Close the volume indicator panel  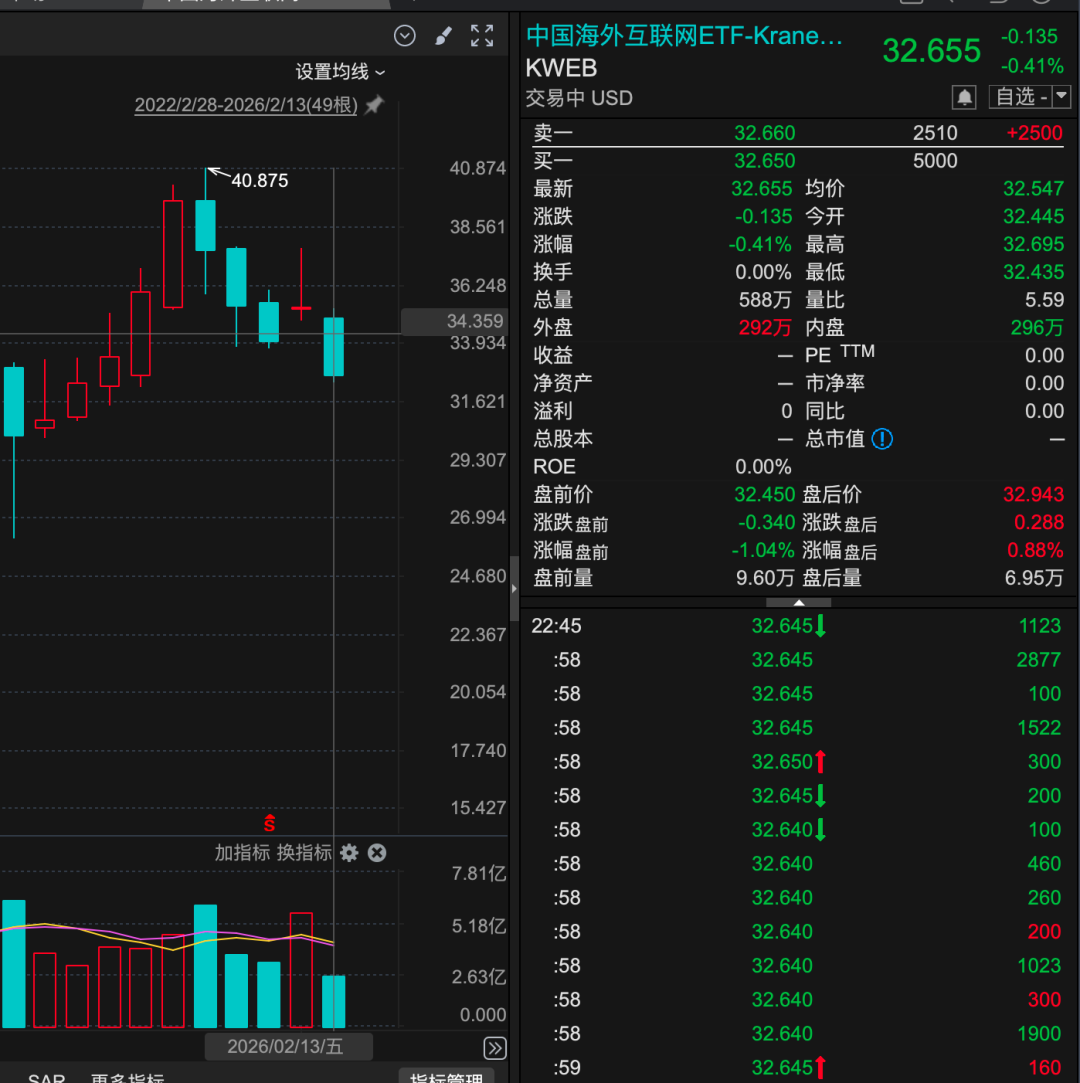tap(377, 853)
